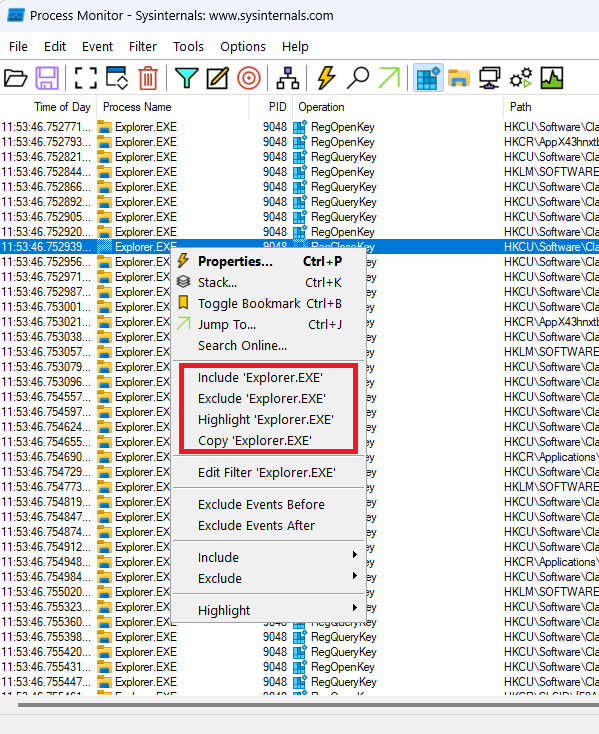Toggle Show Registry Activity icon
This screenshot has width=599, height=734.
pyautogui.click(x=428, y=78)
